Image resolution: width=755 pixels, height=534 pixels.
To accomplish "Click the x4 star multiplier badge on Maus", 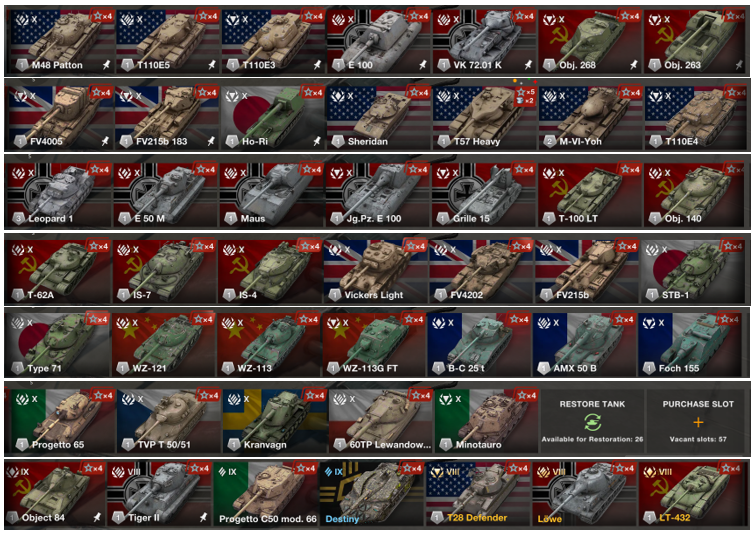I will point(312,169).
